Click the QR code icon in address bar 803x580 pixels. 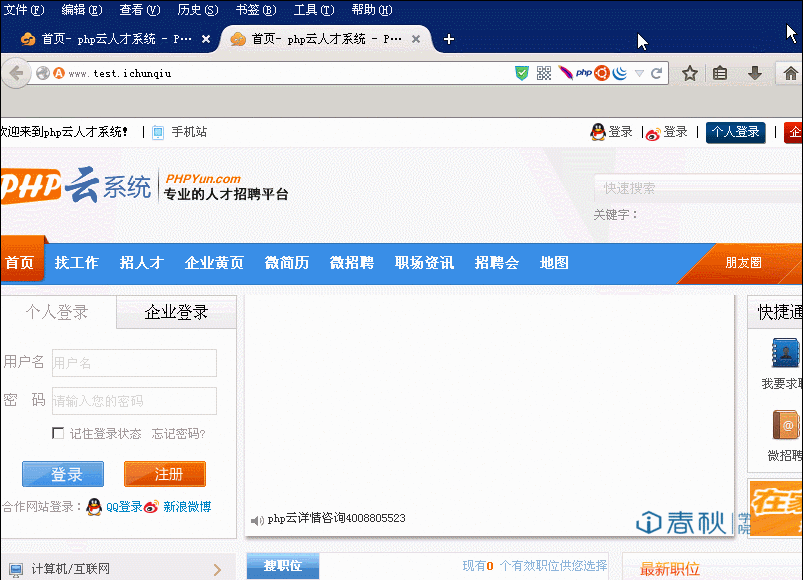544,73
